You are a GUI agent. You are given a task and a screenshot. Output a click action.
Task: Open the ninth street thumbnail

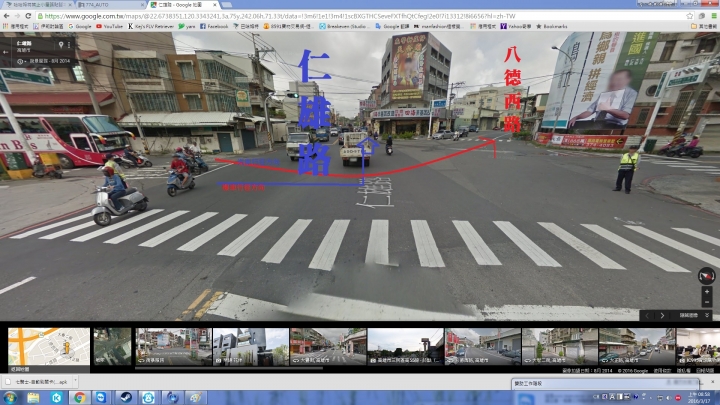(636, 346)
